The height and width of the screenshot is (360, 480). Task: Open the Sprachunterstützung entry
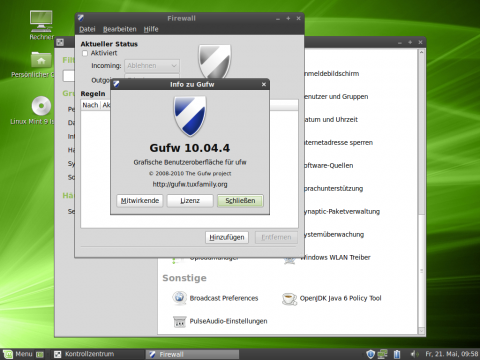tap(334, 189)
